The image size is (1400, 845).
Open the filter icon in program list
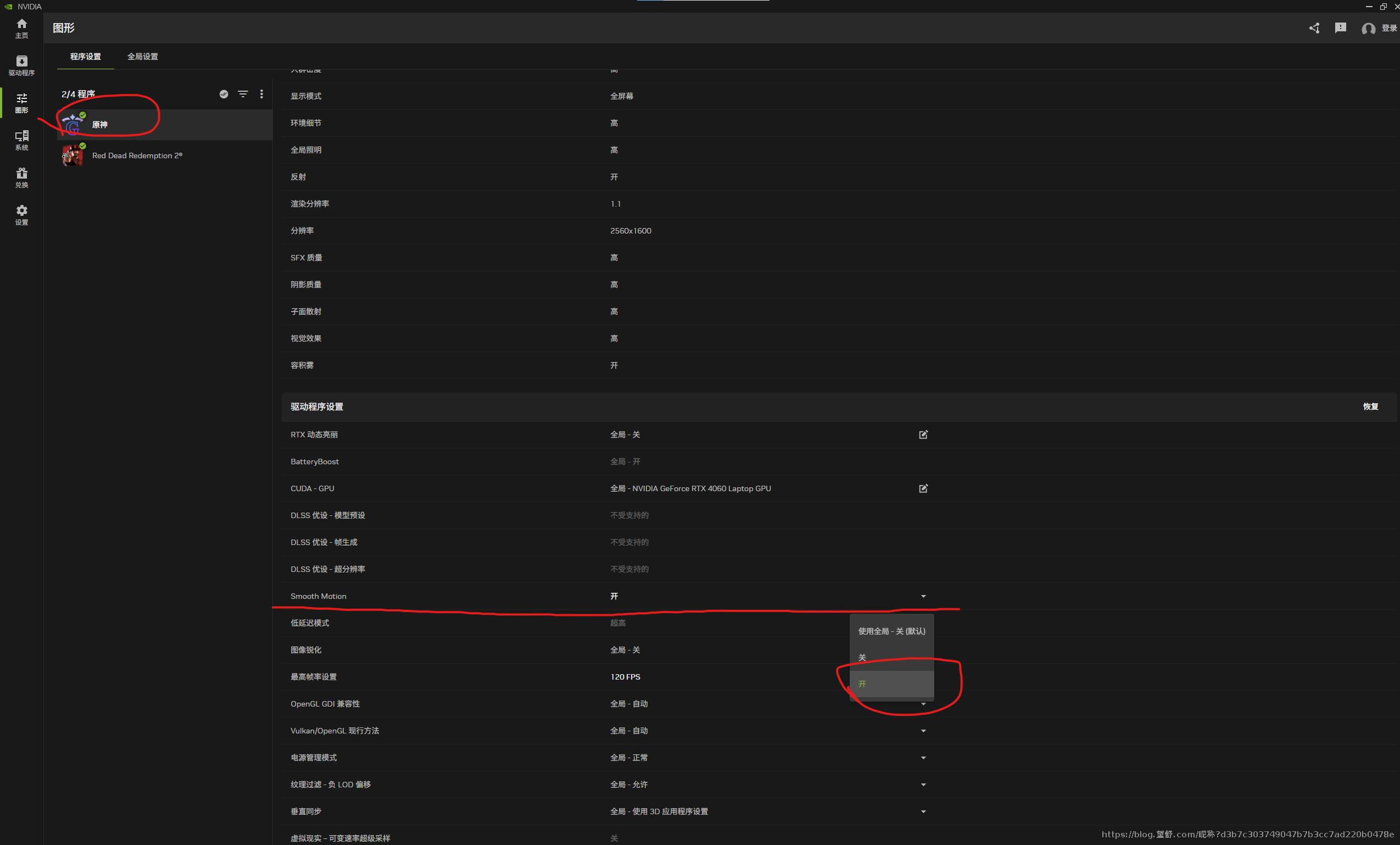pos(243,94)
